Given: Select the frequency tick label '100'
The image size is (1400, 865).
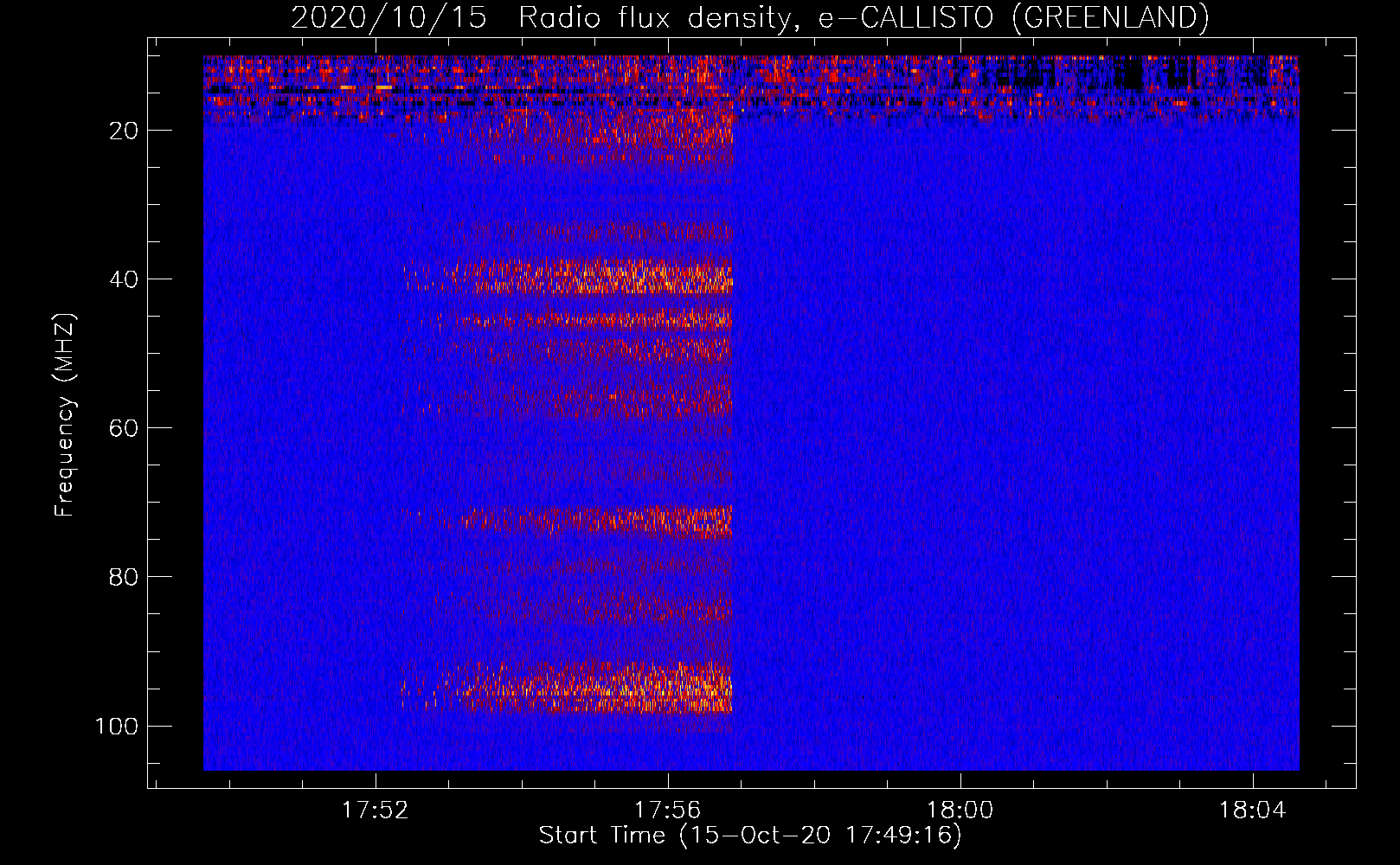Looking at the screenshot, I should click(x=117, y=726).
